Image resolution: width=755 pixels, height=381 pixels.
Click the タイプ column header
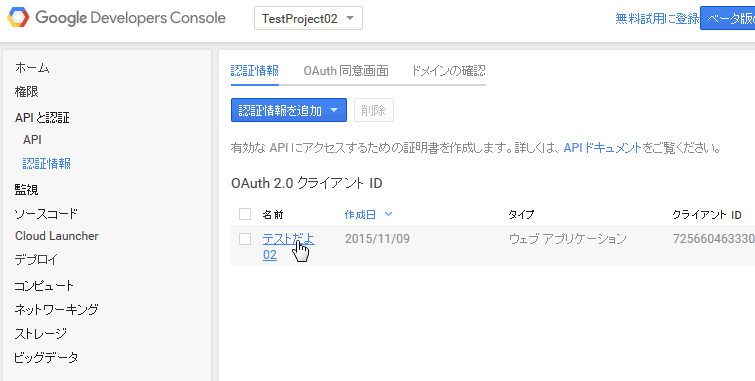pyautogui.click(x=521, y=215)
